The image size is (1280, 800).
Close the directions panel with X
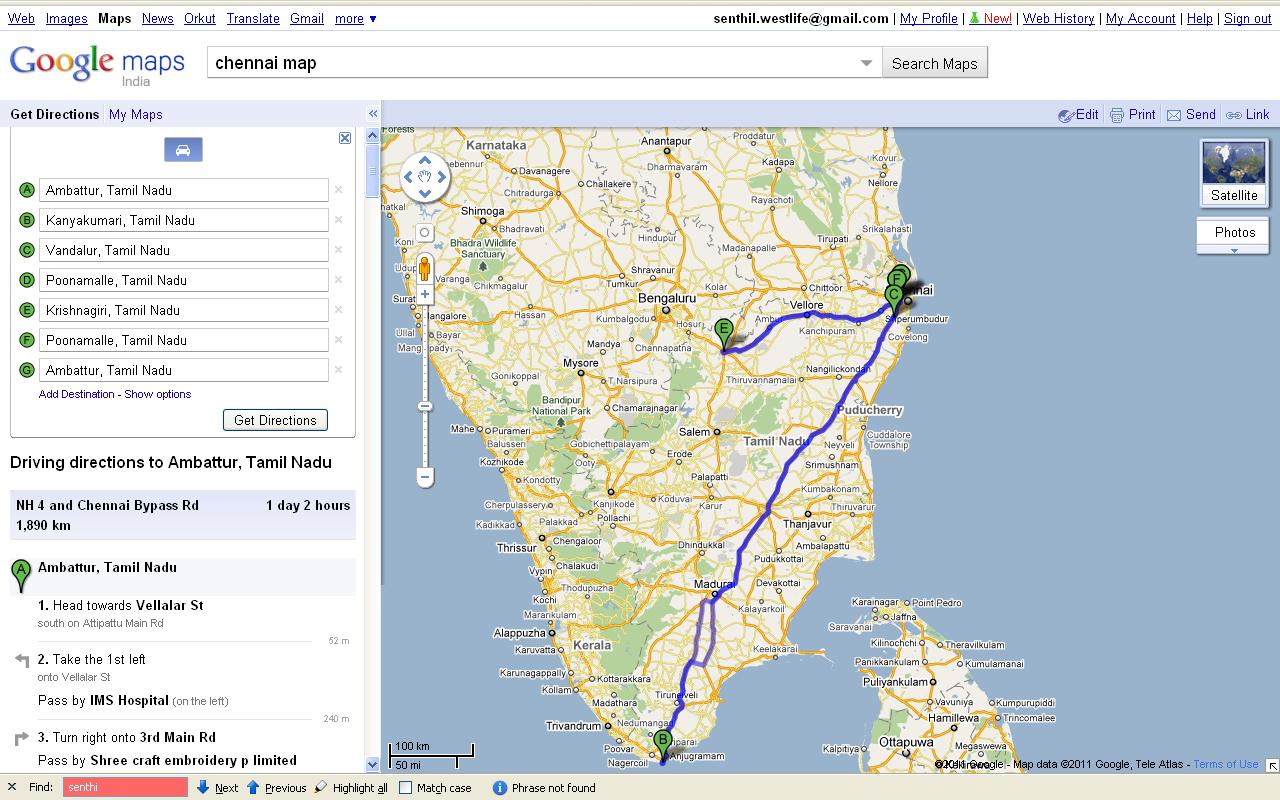(x=345, y=138)
